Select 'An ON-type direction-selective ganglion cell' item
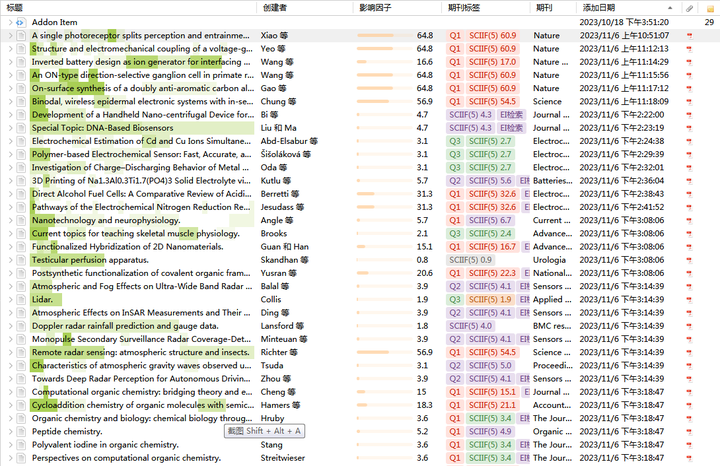 point(142,75)
